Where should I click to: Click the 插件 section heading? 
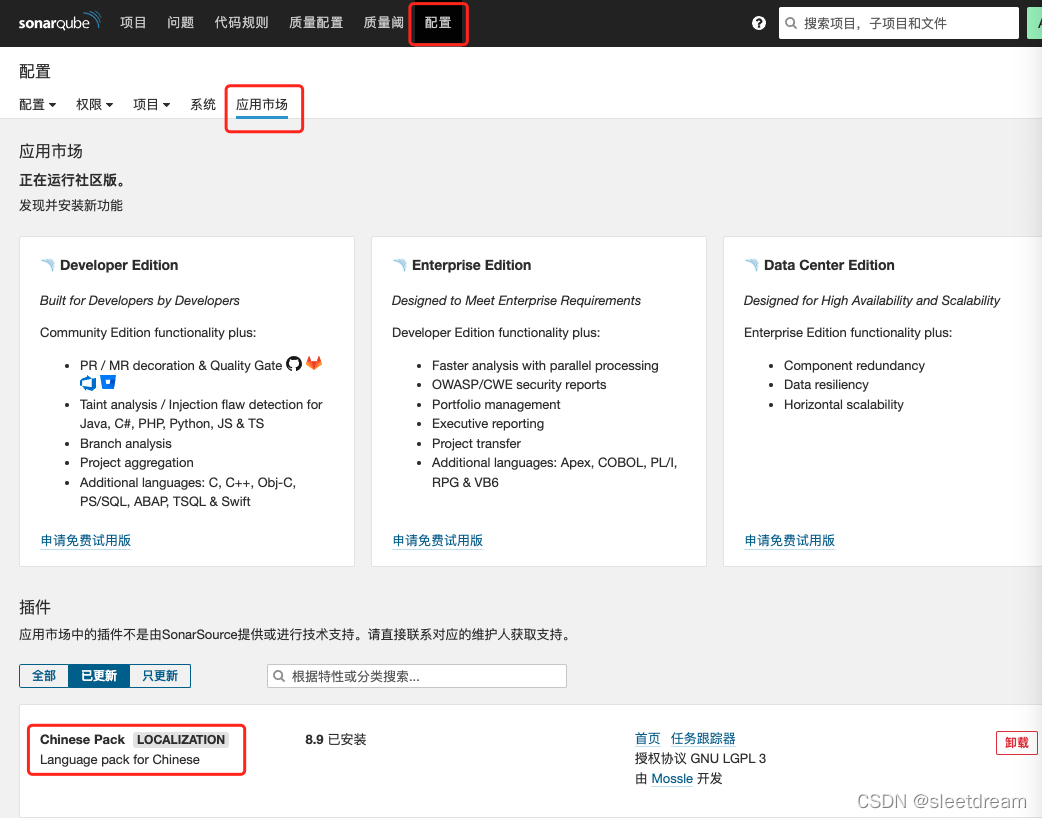pyautogui.click(x=35, y=607)
